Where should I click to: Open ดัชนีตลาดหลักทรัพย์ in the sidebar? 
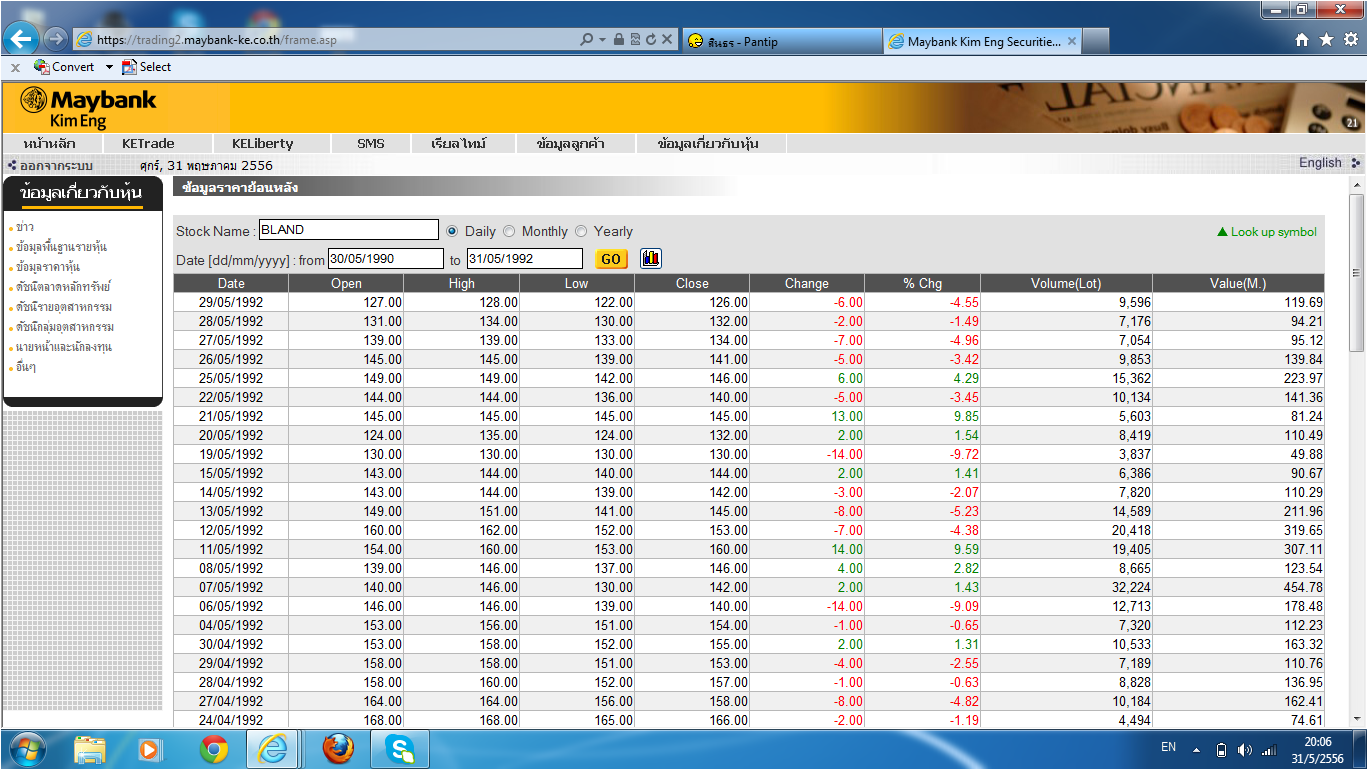point(63,287)
